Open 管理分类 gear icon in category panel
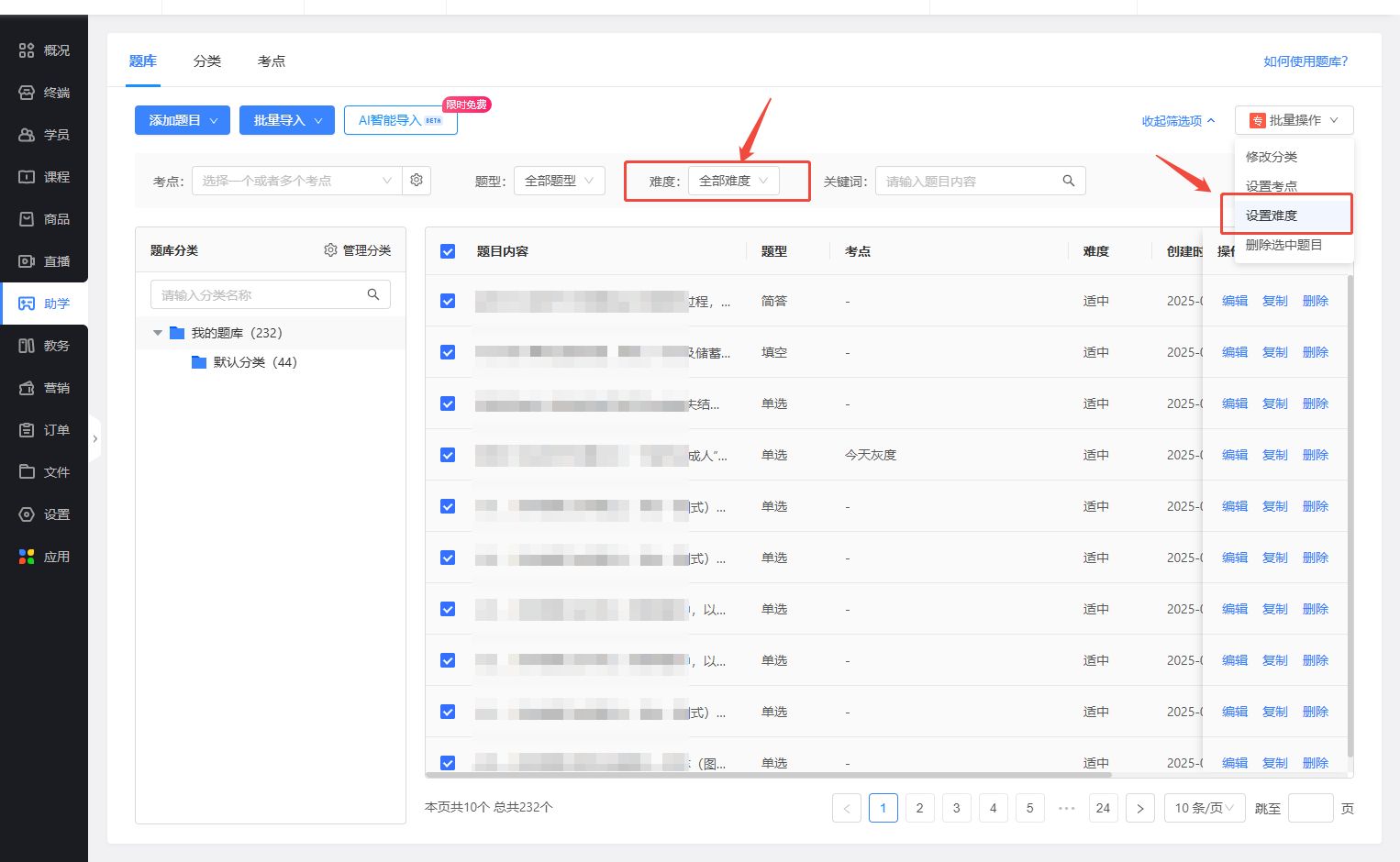 [330, 250]
